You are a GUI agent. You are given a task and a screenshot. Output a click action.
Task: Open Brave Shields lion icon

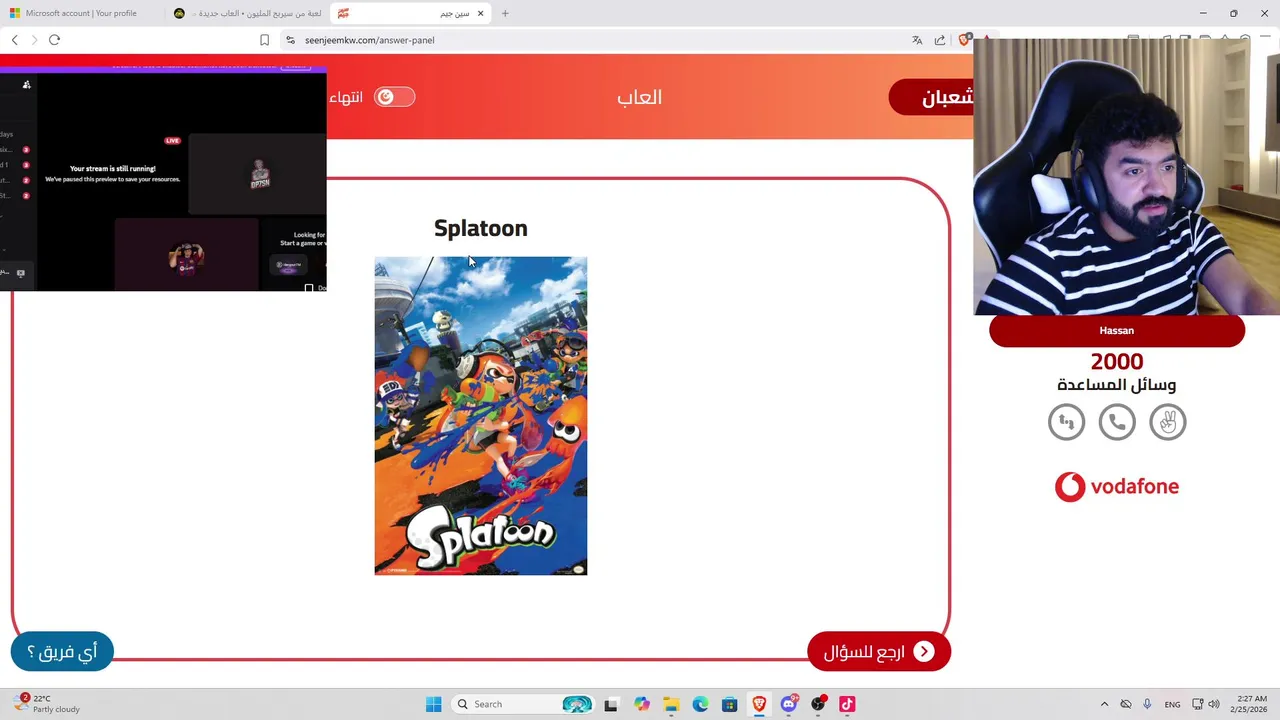tap(964, 40)
